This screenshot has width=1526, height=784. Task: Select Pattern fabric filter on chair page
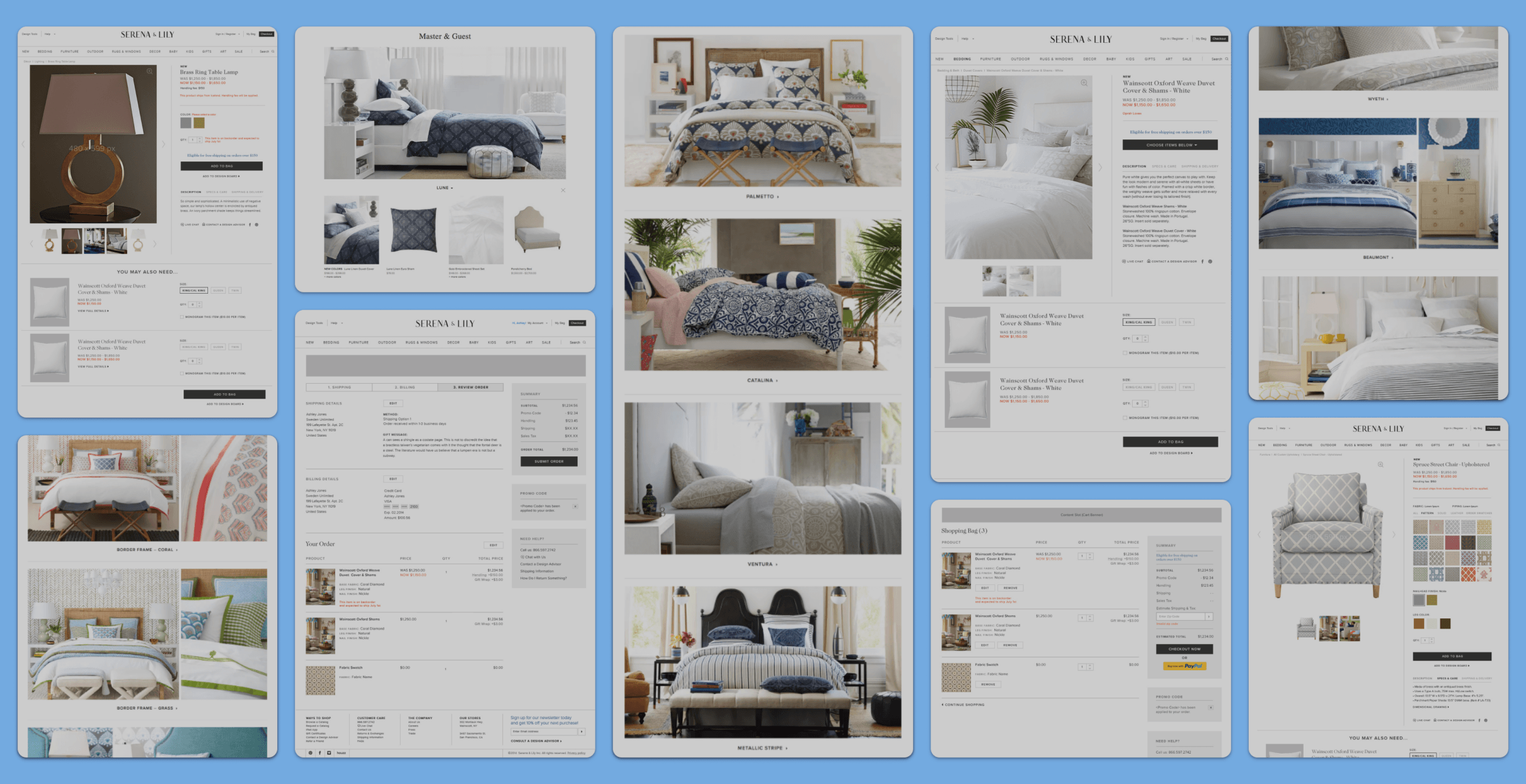[x=1427, y=513]
